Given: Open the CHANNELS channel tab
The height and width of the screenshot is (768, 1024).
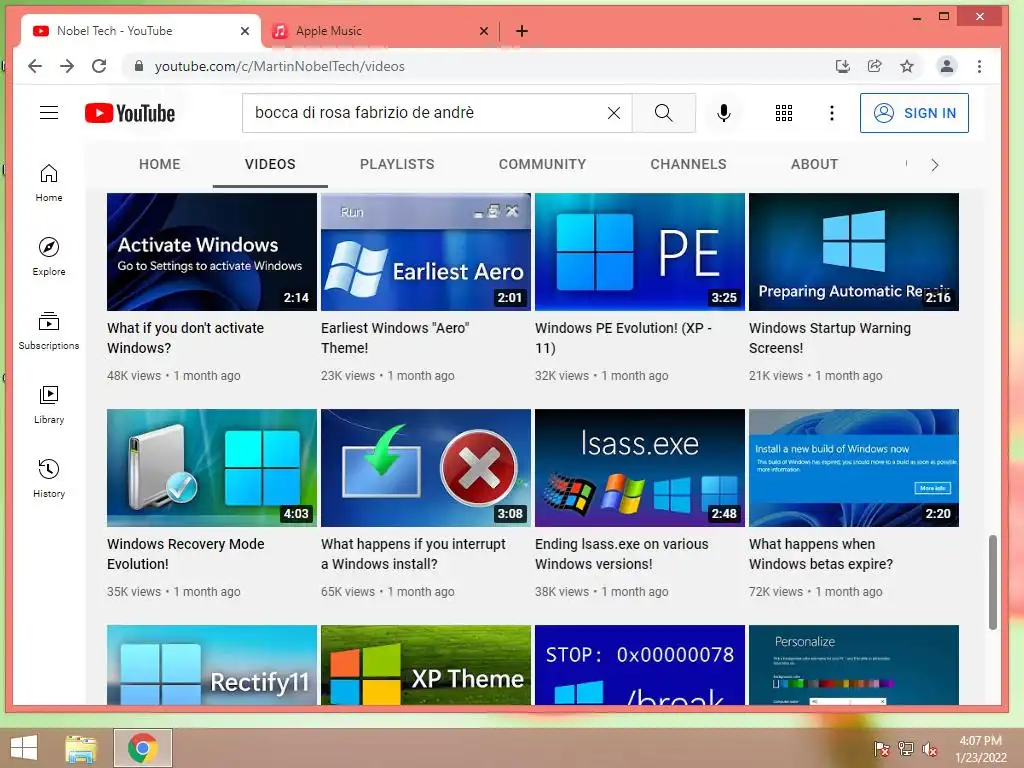Looking at the screenshot, I should [688, 165].
